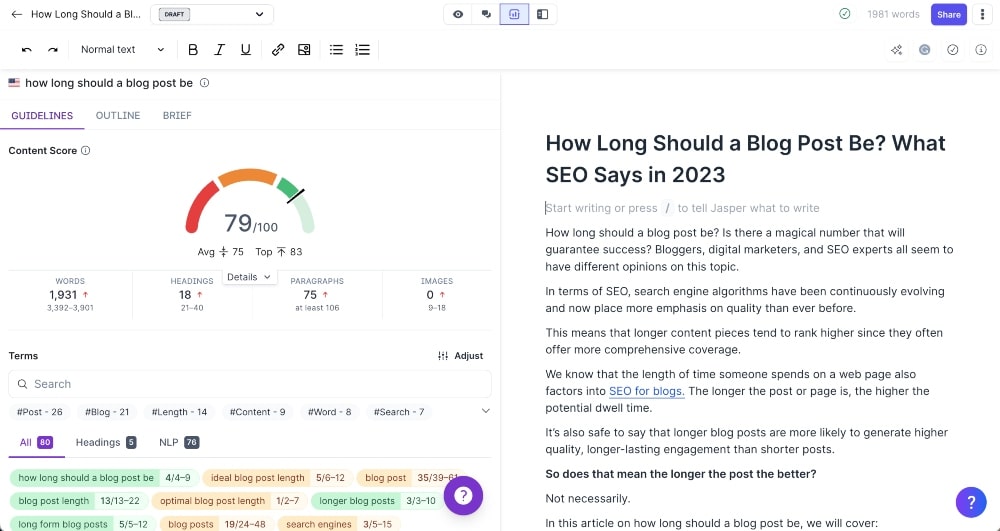
Task: Filter by #Length - 14 tag
Action: click(x=179, y=412)
